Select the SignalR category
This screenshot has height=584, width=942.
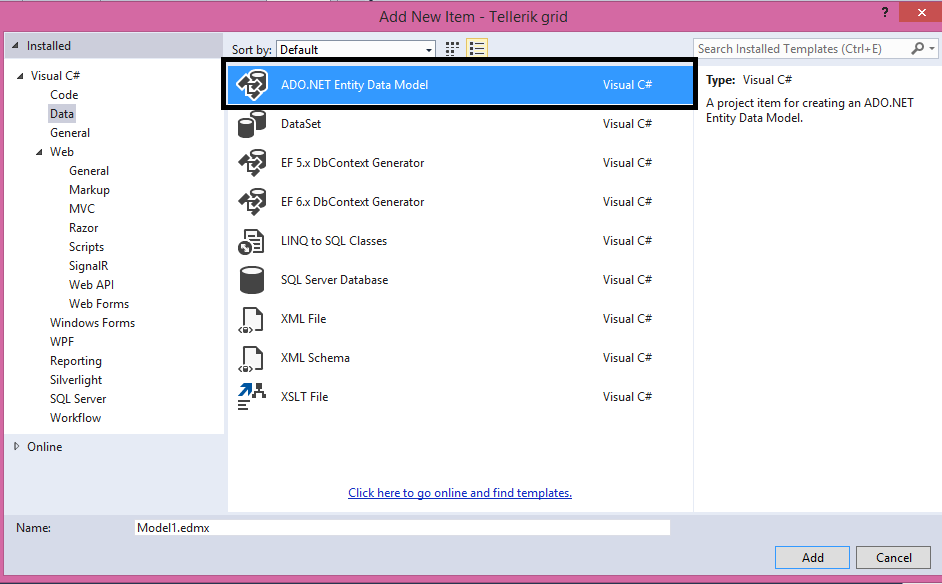click(89, 266)
